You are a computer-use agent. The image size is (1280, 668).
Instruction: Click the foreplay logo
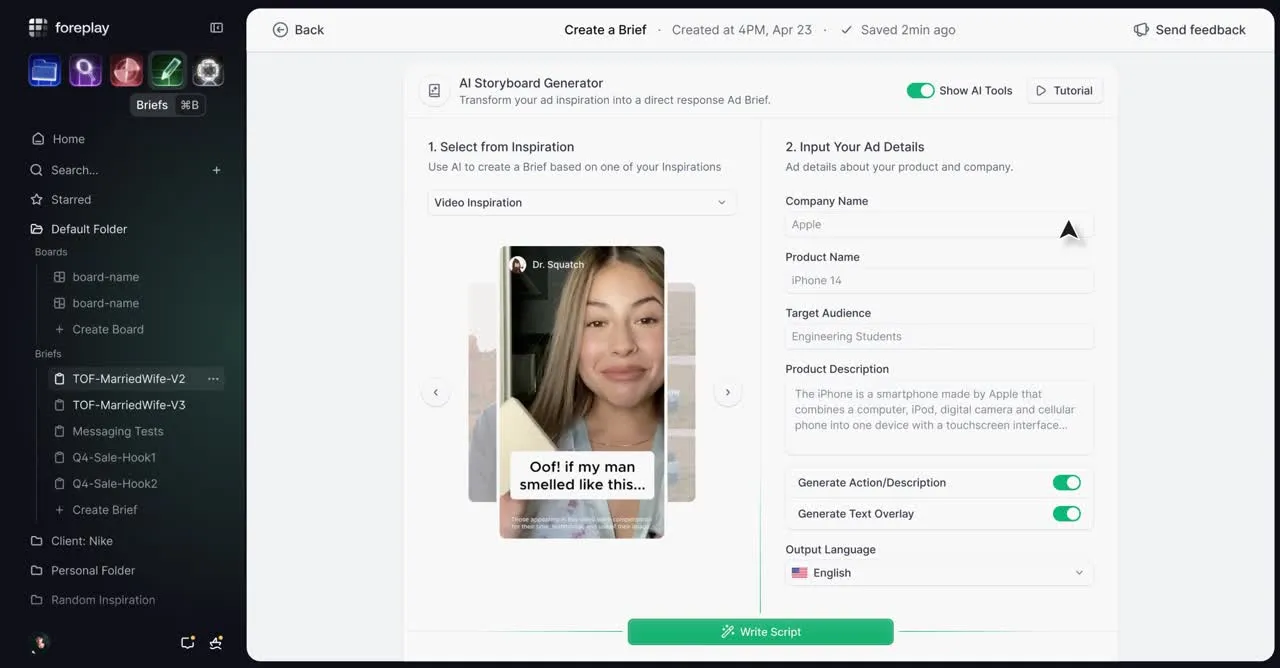[69, 28]
